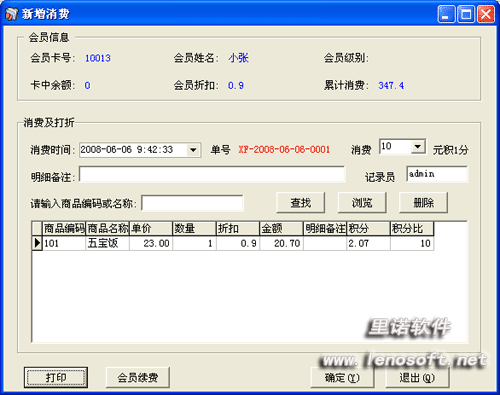Select the row indicator arrow for item 101
The width and height of the screenshot is (500, 395).
[37, 243]
